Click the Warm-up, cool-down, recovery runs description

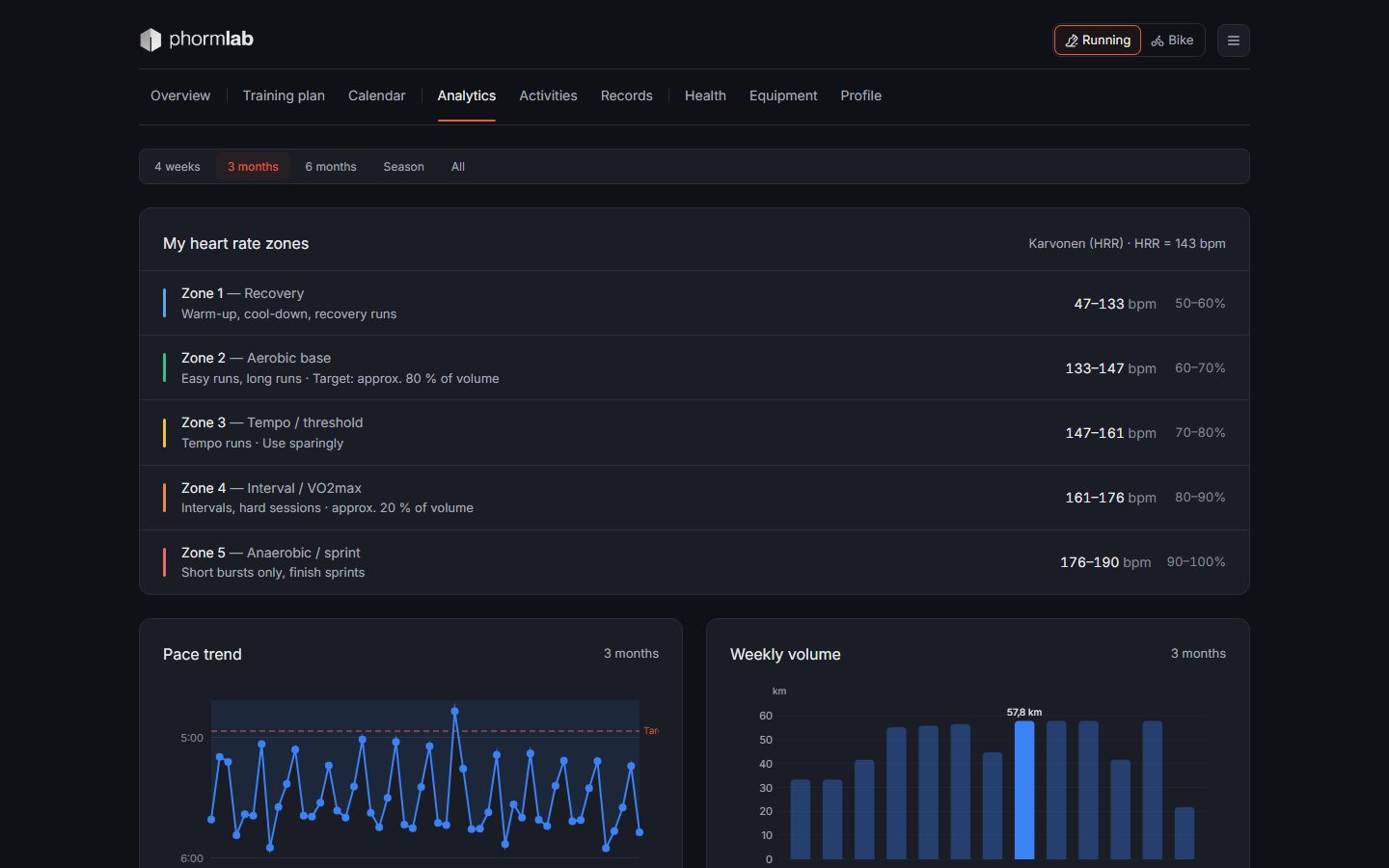[288, 314]
